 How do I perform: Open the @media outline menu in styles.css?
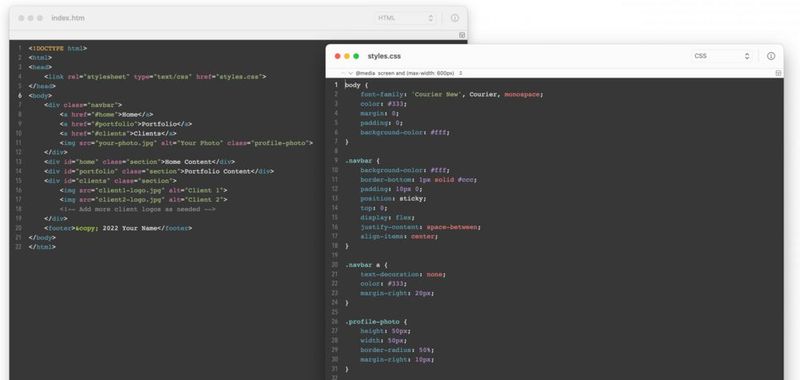coord(408,73)
